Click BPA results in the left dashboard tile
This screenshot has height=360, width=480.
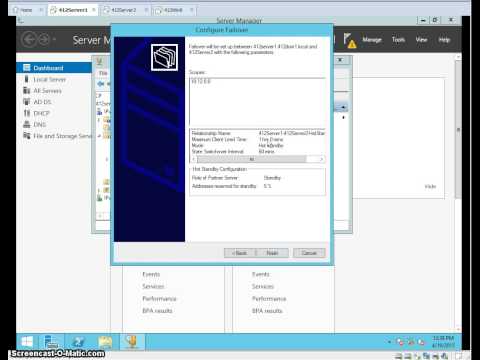157,311
